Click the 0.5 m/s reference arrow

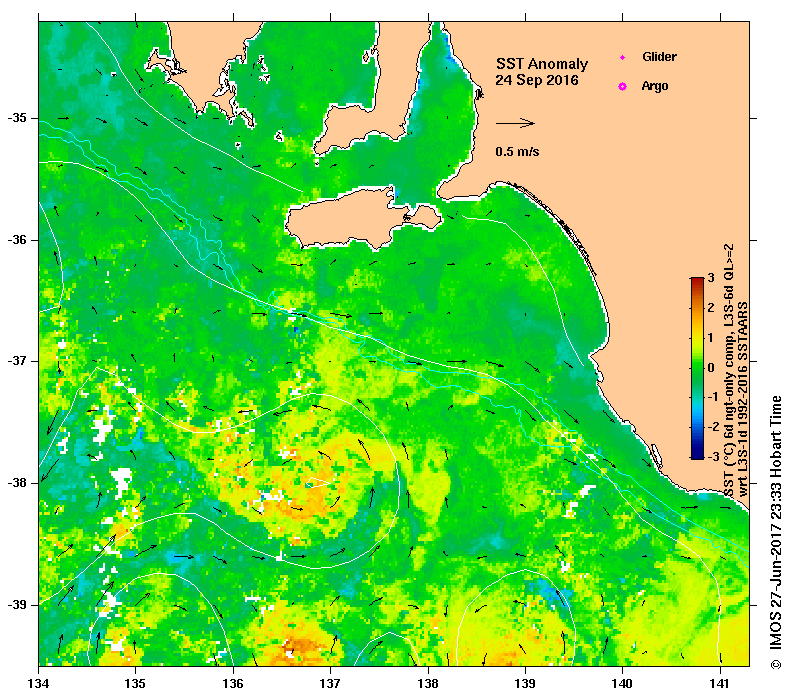tap(515, 123)
